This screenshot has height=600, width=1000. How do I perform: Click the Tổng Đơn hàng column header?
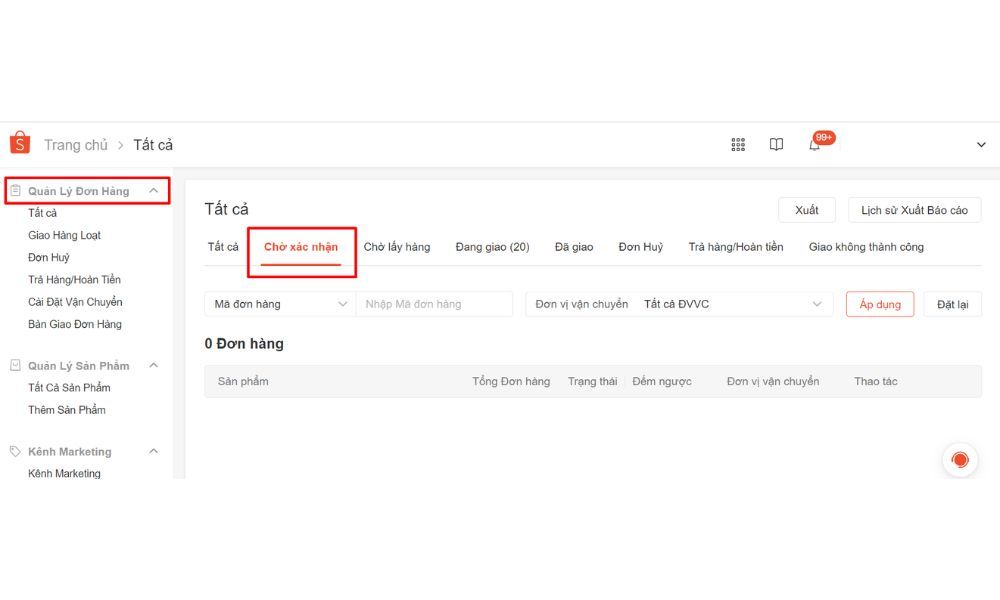point(511,381)
